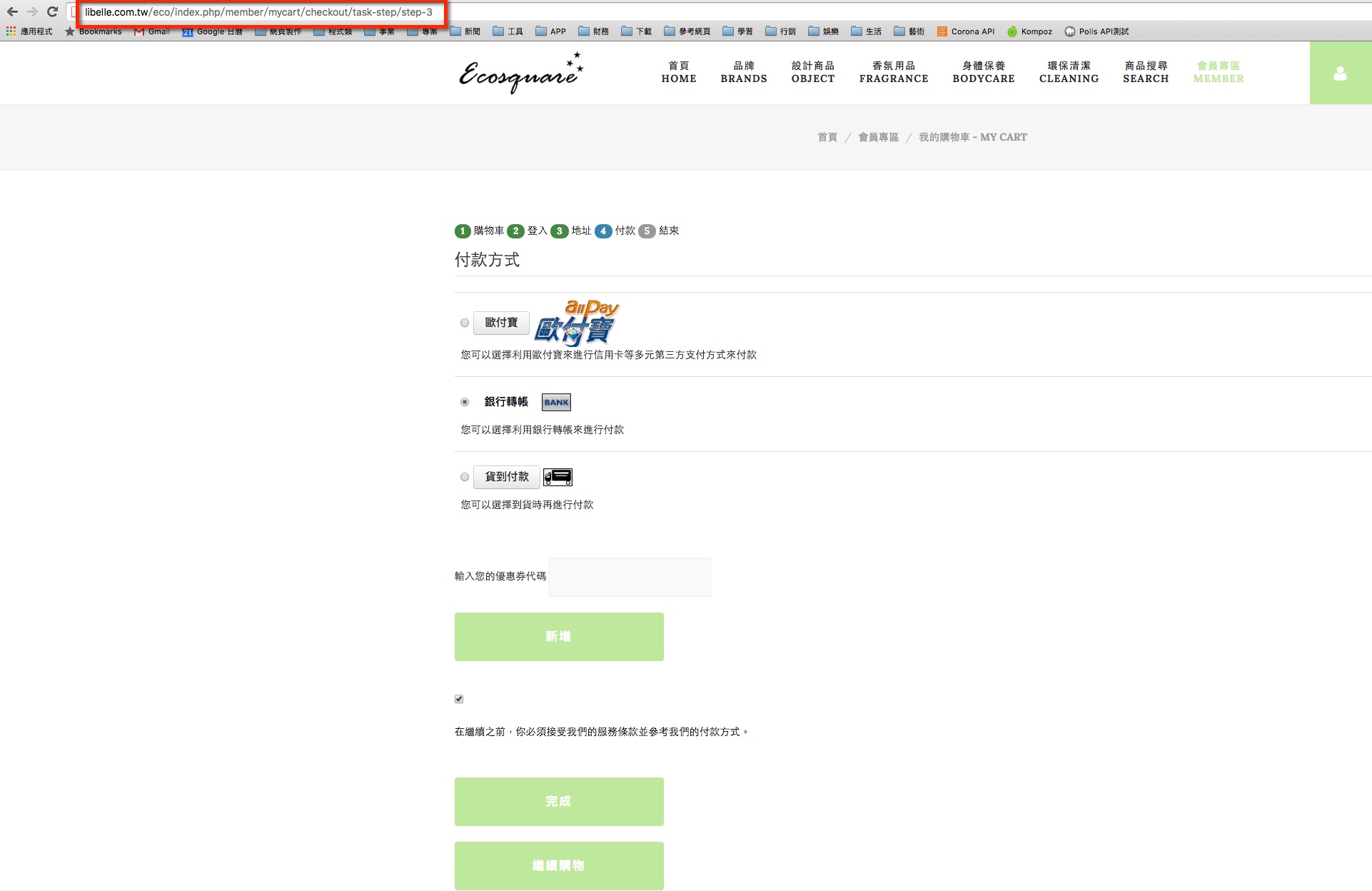
Task: Click the user profile icon in the green box
Action: point(1340,74)
